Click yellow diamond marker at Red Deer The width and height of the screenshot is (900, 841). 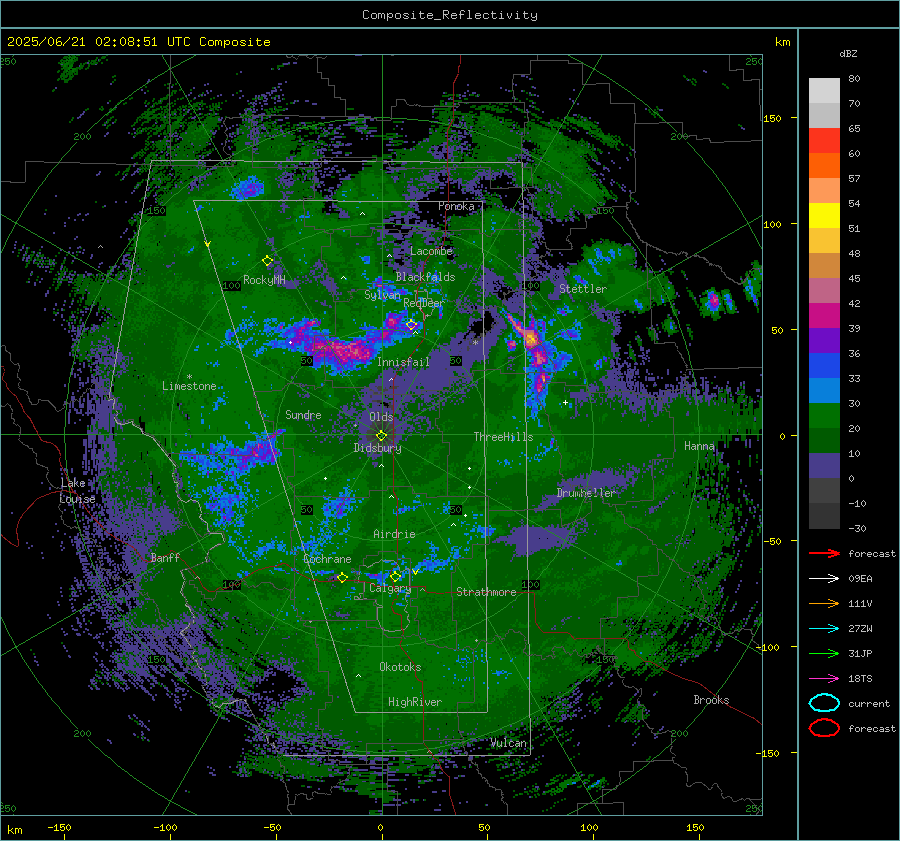412,325
